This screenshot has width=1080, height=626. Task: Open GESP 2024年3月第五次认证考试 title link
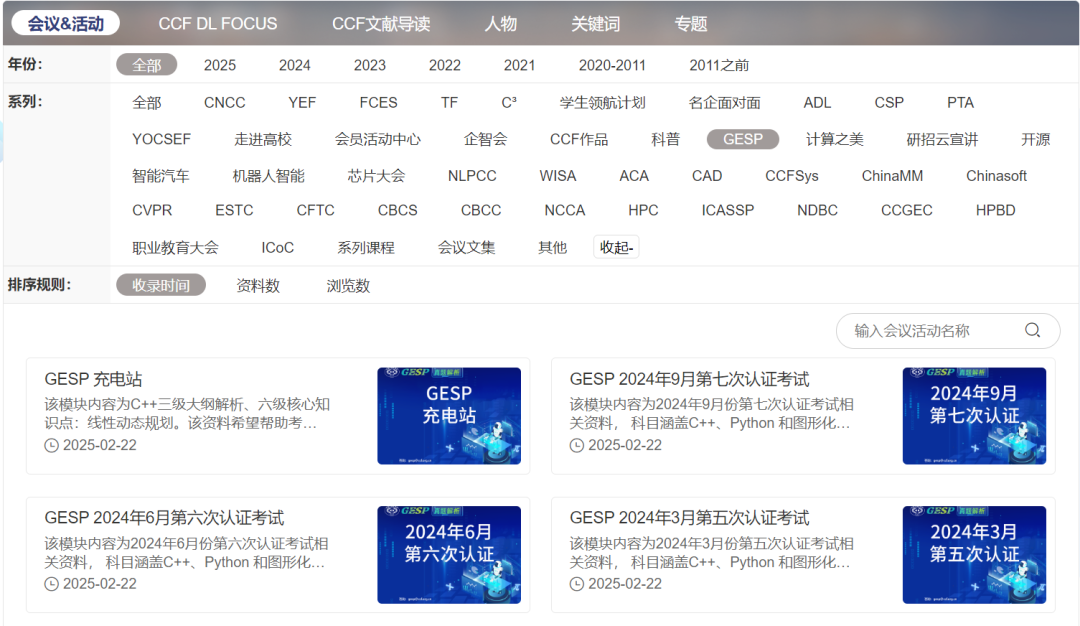(689, 518)
